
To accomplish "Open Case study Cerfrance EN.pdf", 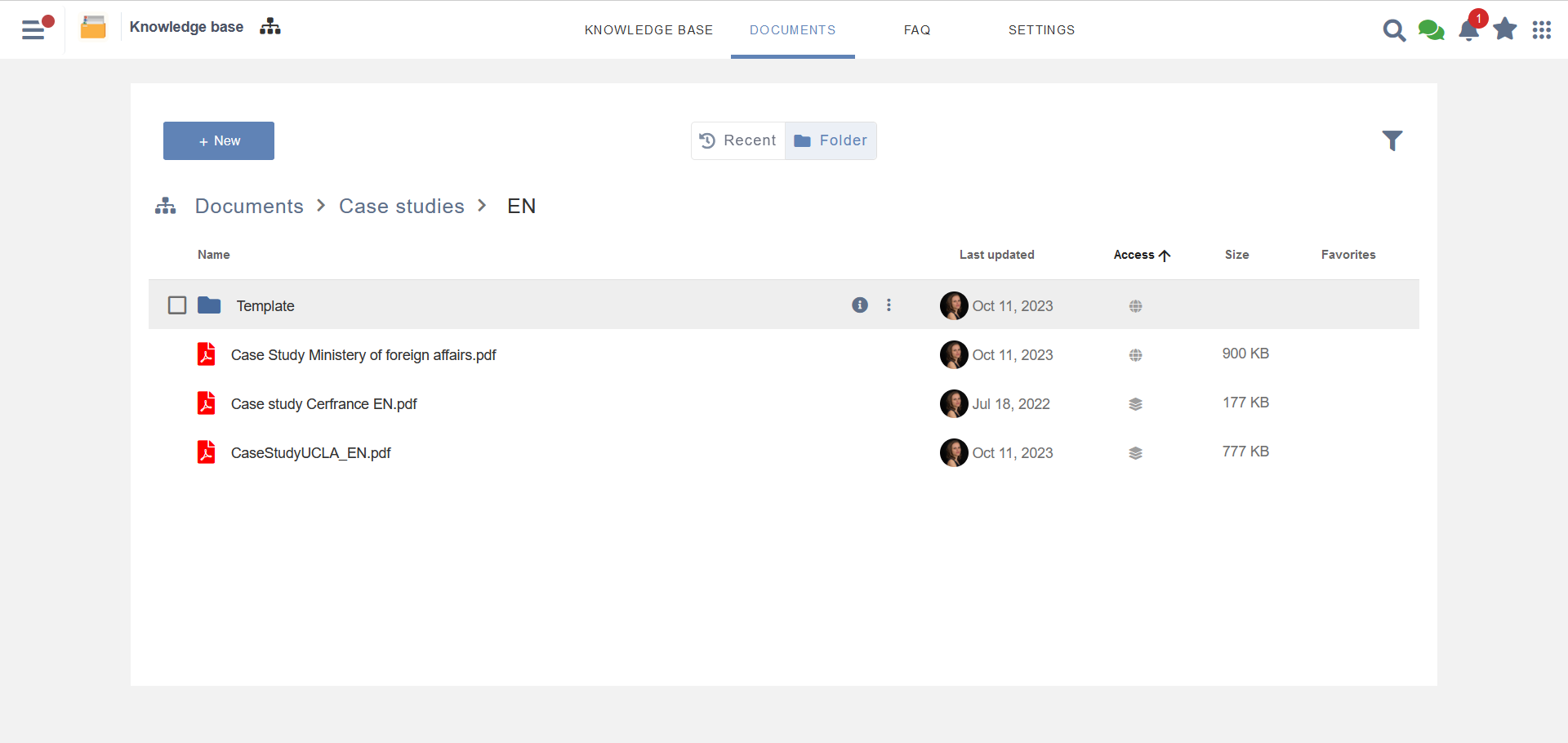I will click(x=324, y=404).
